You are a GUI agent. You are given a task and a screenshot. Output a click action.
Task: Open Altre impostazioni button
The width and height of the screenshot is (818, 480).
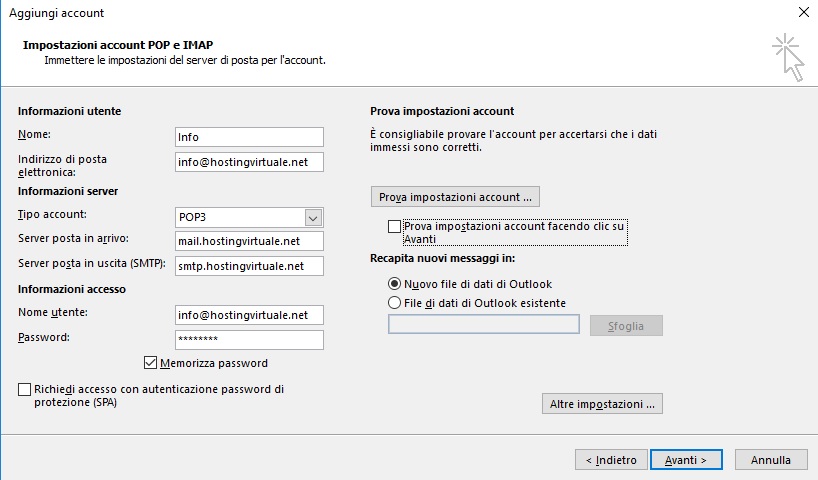(602, 404)
